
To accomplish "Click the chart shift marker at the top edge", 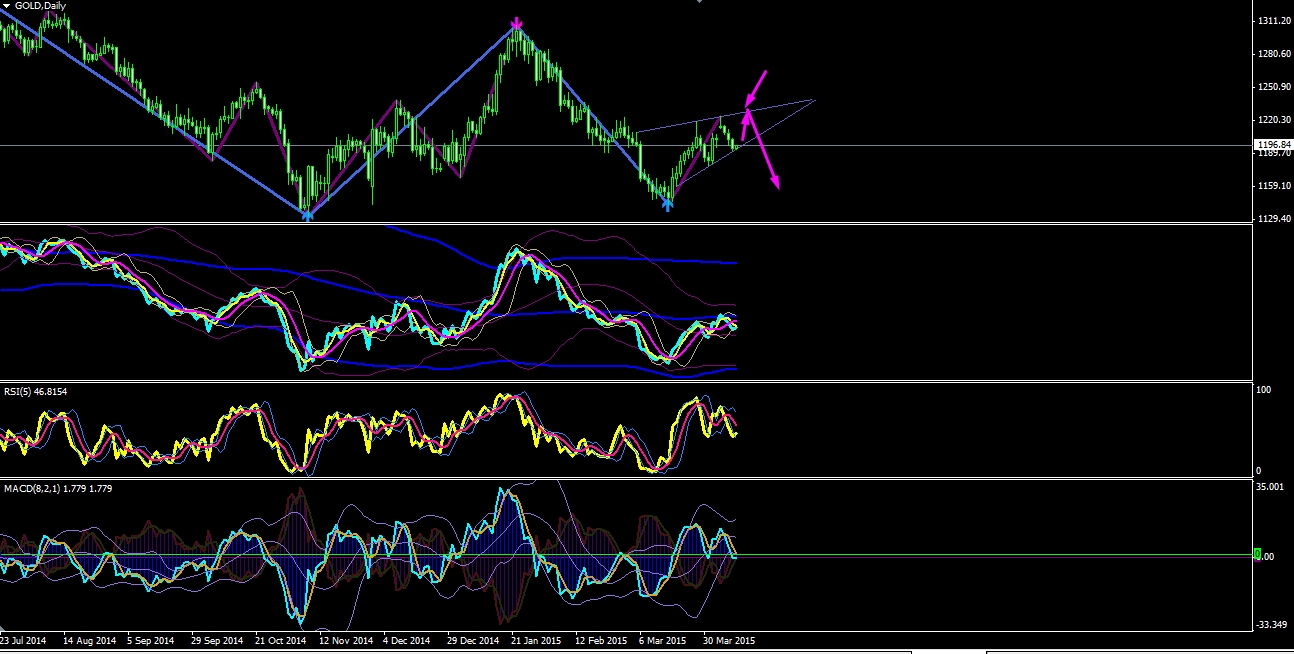I will coord(698,2).
